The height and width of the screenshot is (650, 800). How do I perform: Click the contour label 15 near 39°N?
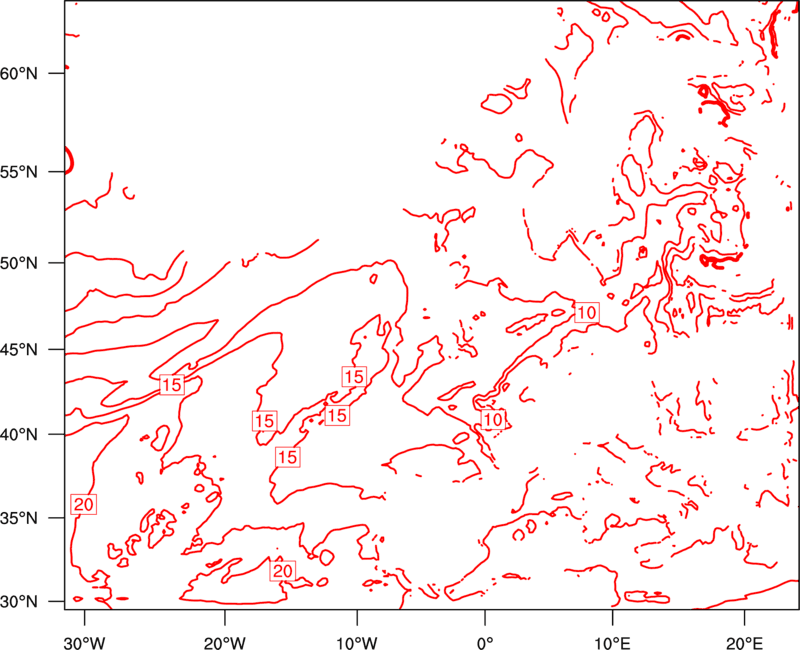point(288,457)
